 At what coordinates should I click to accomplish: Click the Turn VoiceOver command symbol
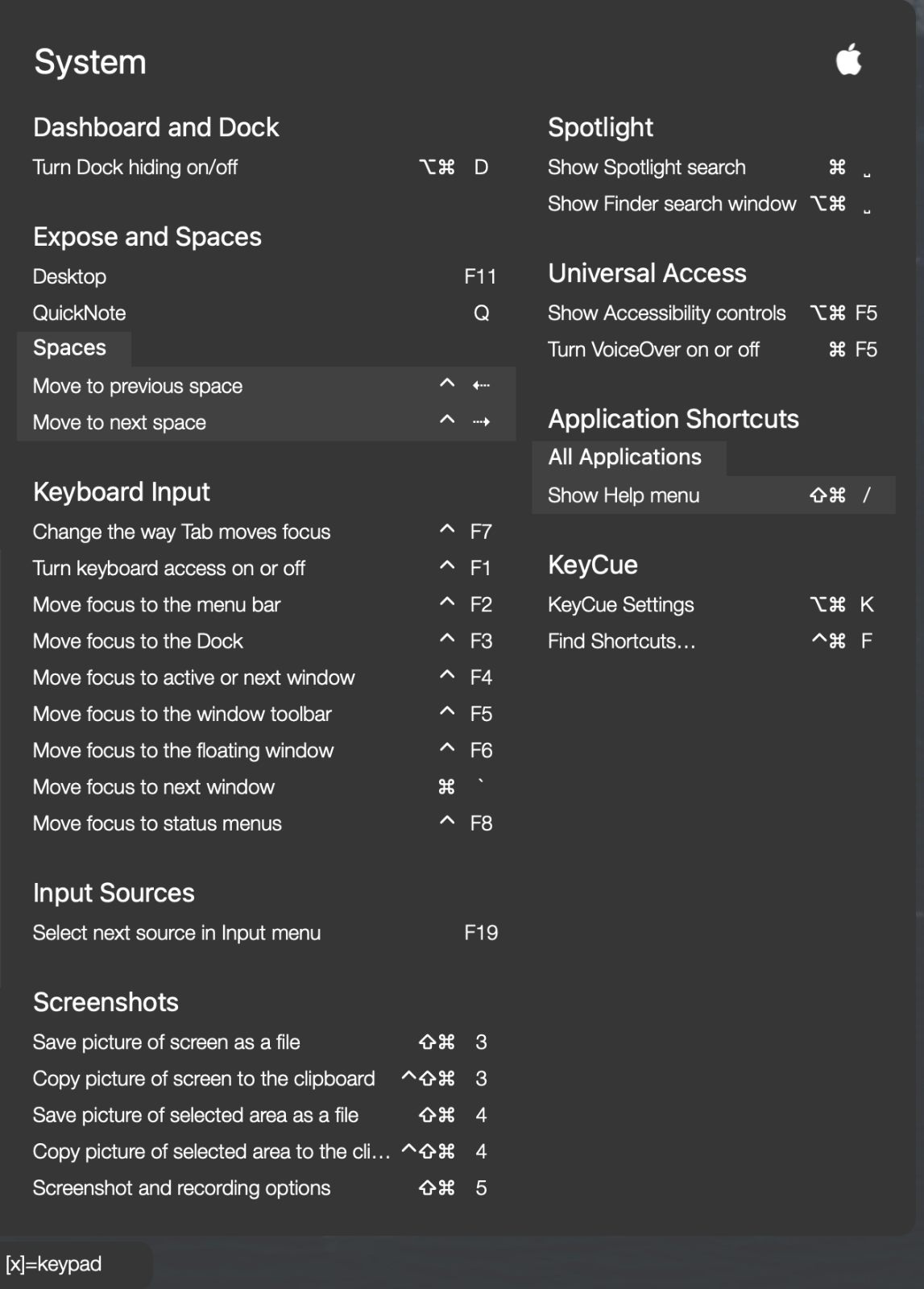pos(837,350)
